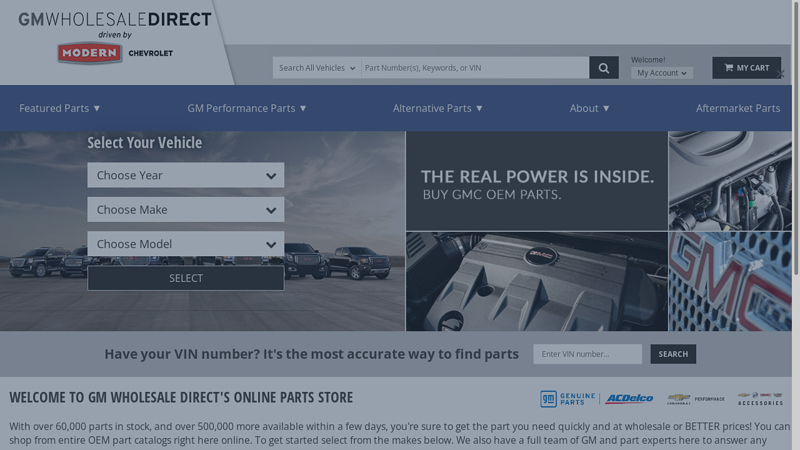Open the Alternative Parts menu

(x=437, y=108)
